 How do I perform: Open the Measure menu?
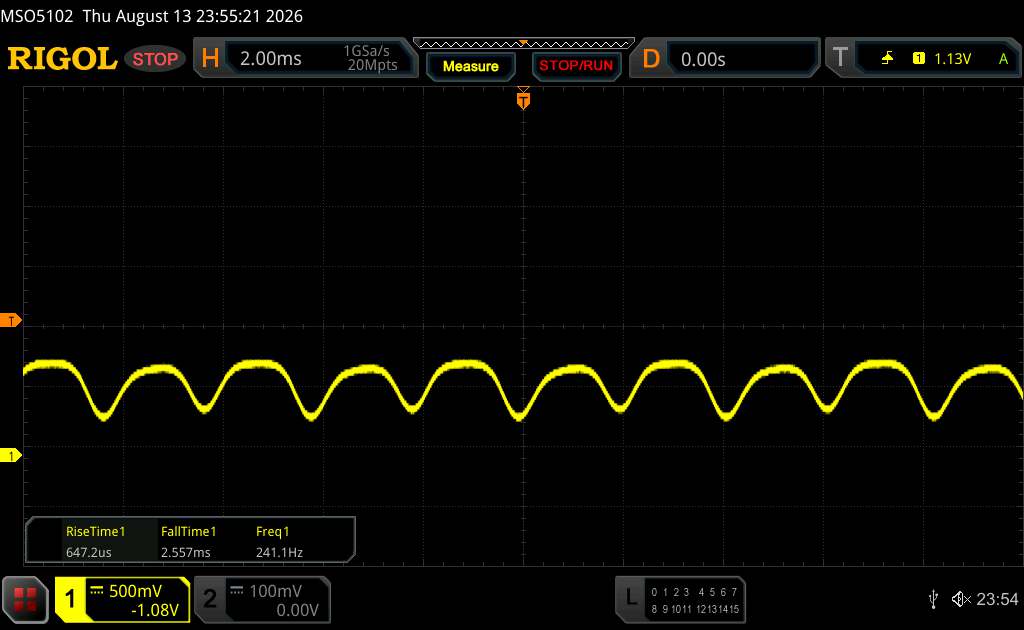[x=470, y=66]
